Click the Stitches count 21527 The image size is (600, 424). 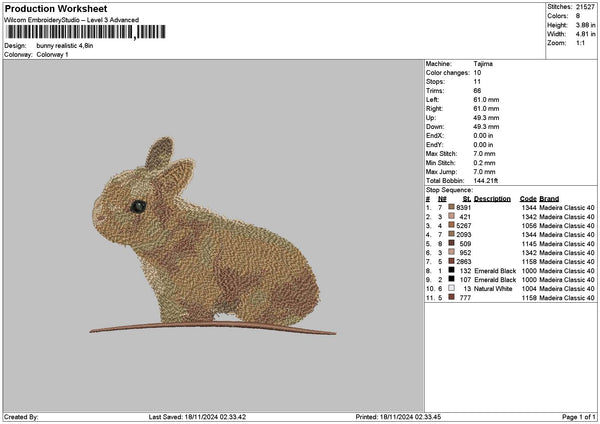click(x=587, y=6)
